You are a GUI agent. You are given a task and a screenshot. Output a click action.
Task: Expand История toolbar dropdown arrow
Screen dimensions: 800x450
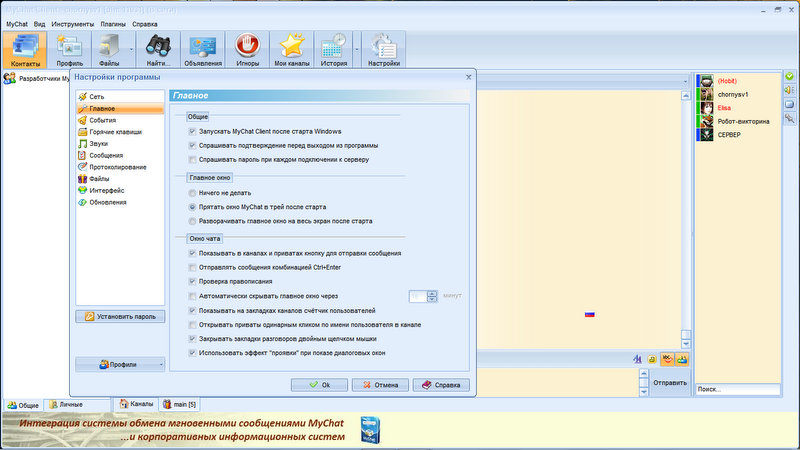pyautogui.click(x=357, y=50)
